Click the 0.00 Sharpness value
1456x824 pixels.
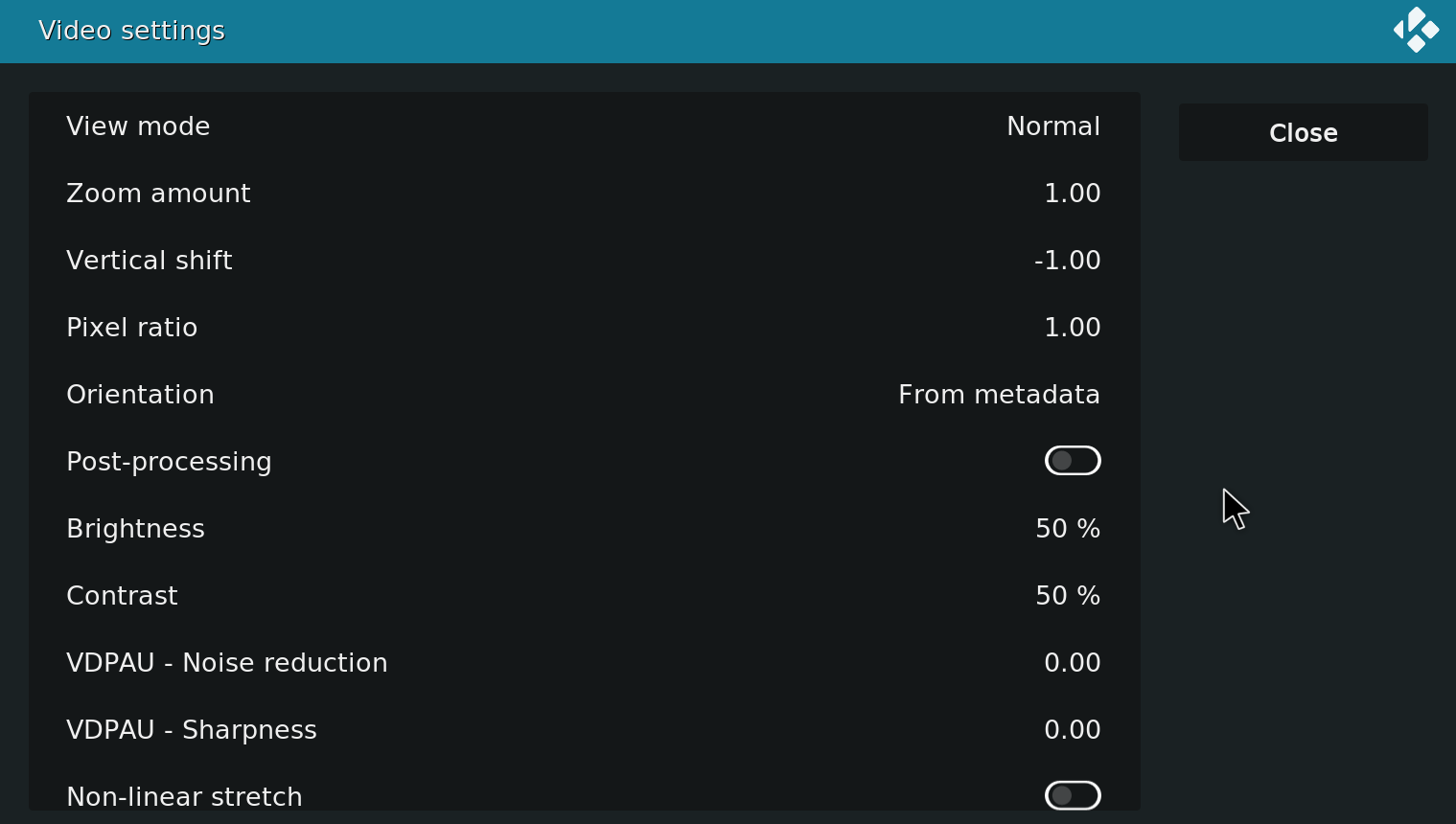click(1073, 730)
